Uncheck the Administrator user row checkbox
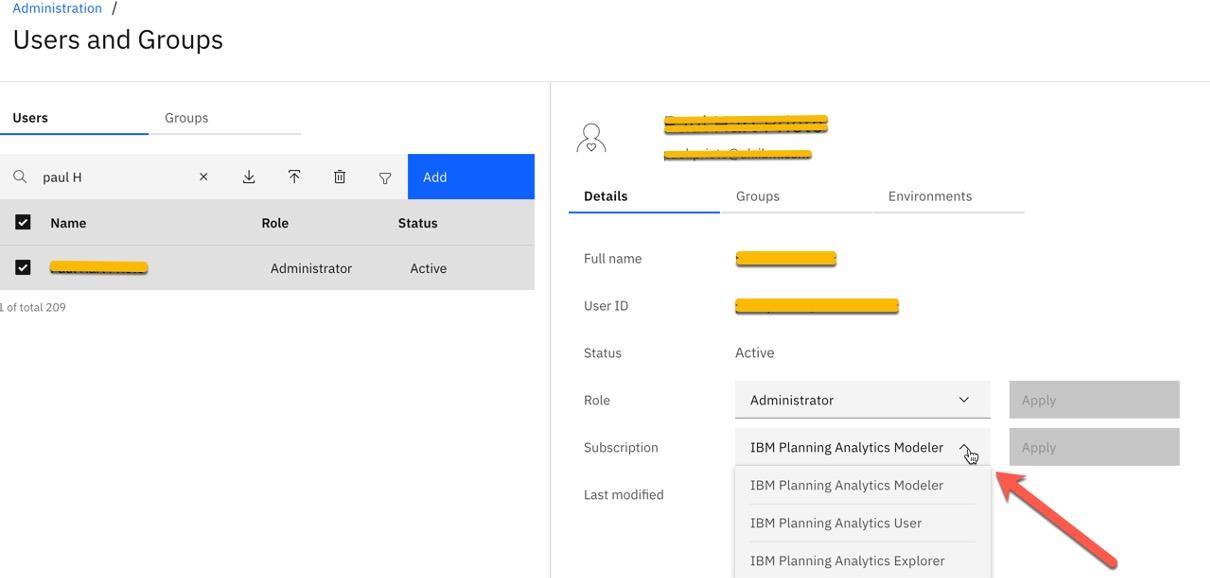This screenshot has height=578, width=1210. click(23, 267)
